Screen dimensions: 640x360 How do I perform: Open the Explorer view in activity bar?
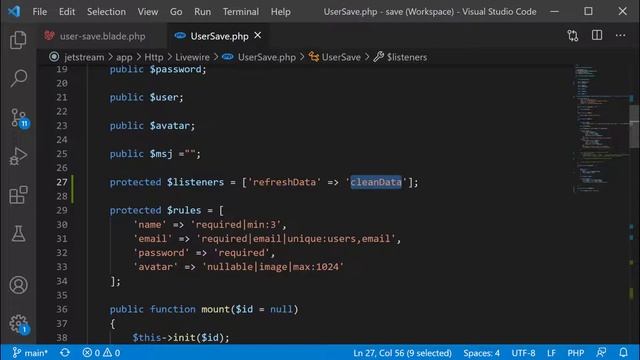coord(18,40)
